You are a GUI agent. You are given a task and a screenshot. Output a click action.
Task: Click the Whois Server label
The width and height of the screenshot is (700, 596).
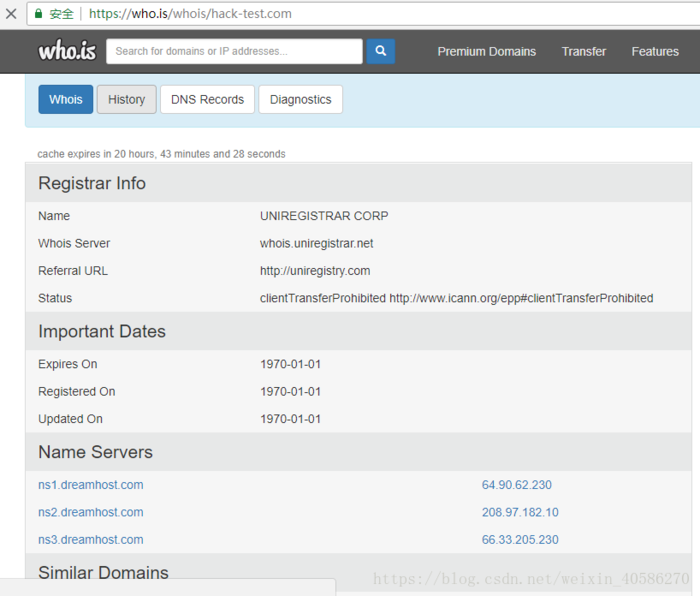[74, 243]
